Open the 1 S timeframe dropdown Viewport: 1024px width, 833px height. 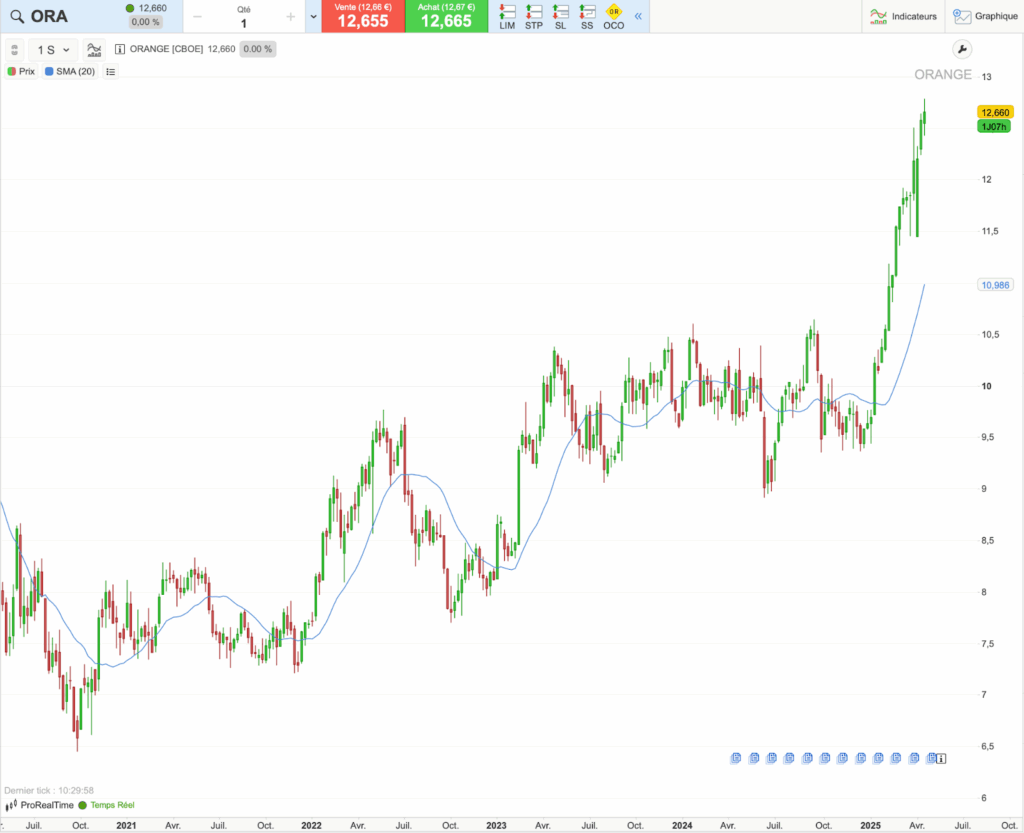(53, 50)
